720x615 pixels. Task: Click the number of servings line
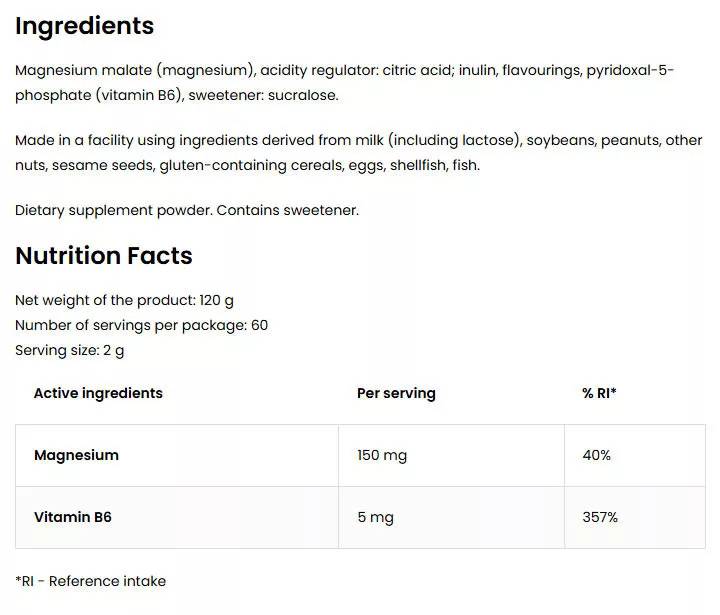(x=141, y=325)
